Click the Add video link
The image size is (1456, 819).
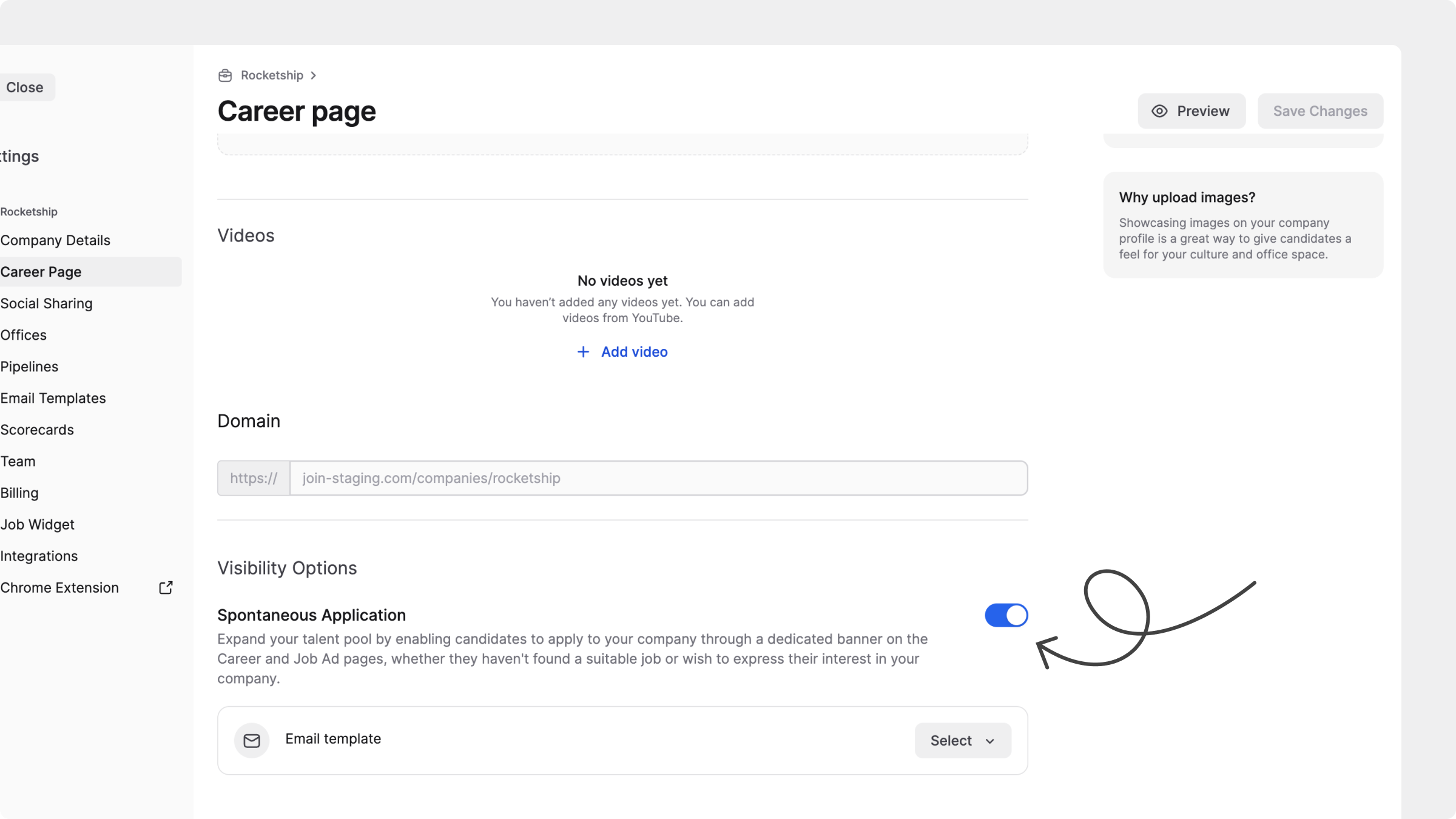(634, 352)
